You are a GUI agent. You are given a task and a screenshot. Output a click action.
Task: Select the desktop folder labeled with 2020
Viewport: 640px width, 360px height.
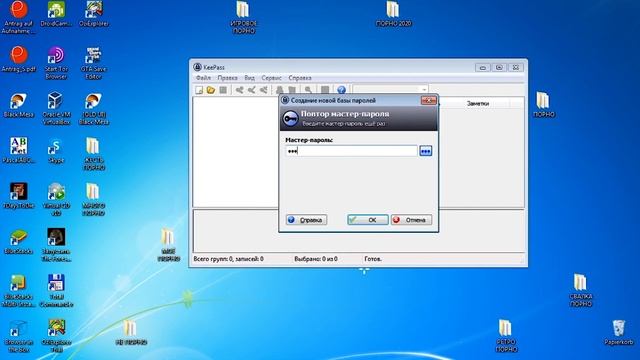pos(393,14)
